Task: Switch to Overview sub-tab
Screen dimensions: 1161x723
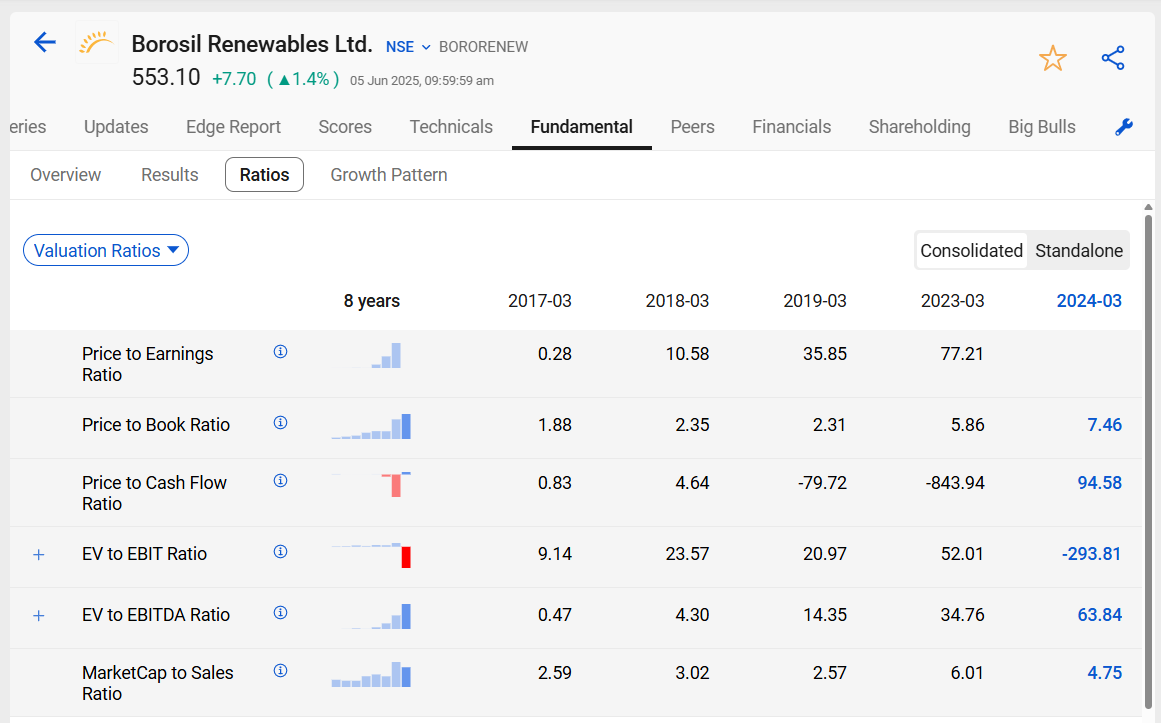Action: pyautogui.click(x=65, y=175)
